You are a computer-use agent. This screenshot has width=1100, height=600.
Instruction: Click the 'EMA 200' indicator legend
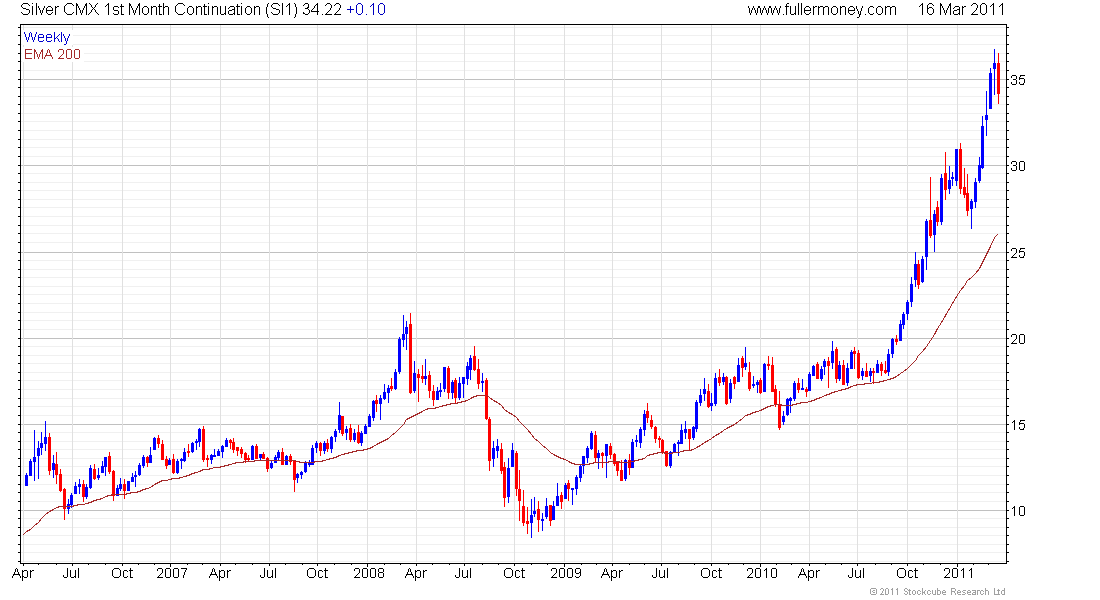52,54
